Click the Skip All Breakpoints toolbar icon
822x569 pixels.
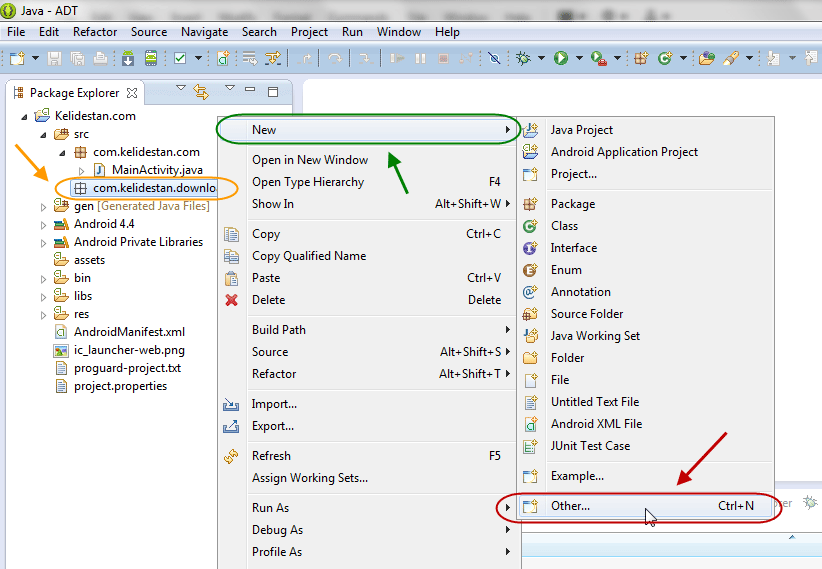coord(494,58)
